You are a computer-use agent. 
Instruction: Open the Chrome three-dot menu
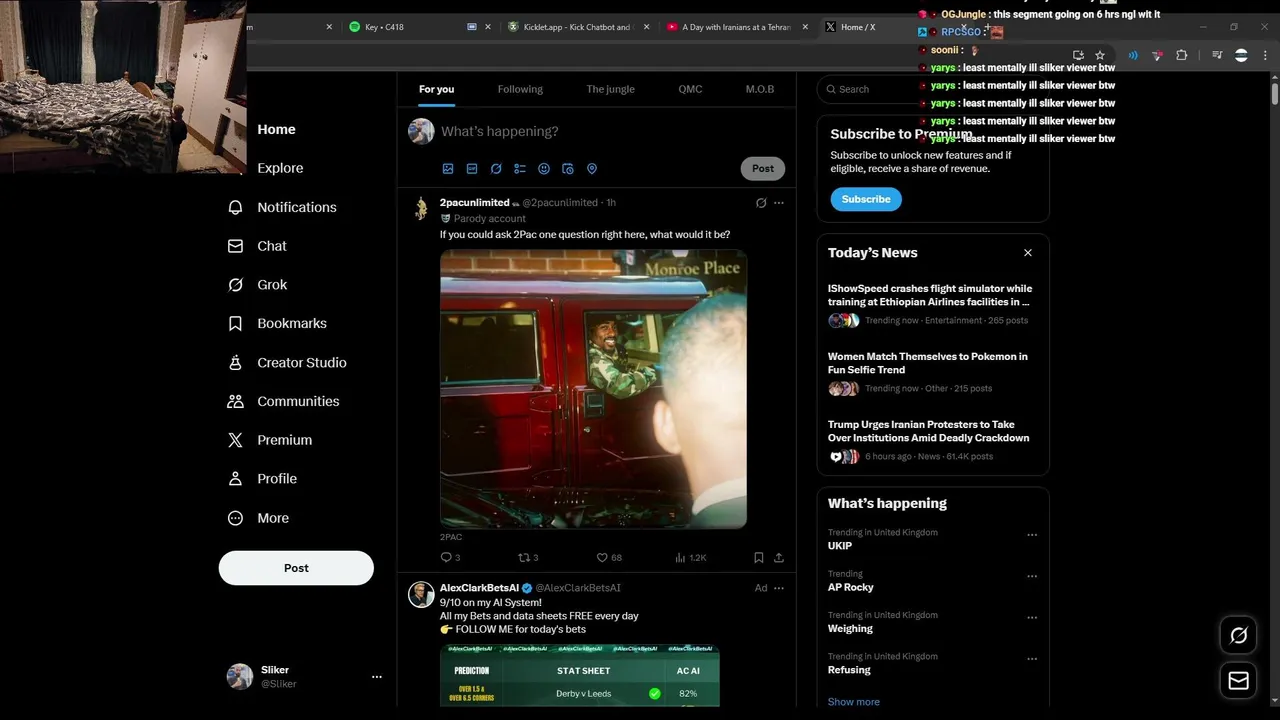1265,56
